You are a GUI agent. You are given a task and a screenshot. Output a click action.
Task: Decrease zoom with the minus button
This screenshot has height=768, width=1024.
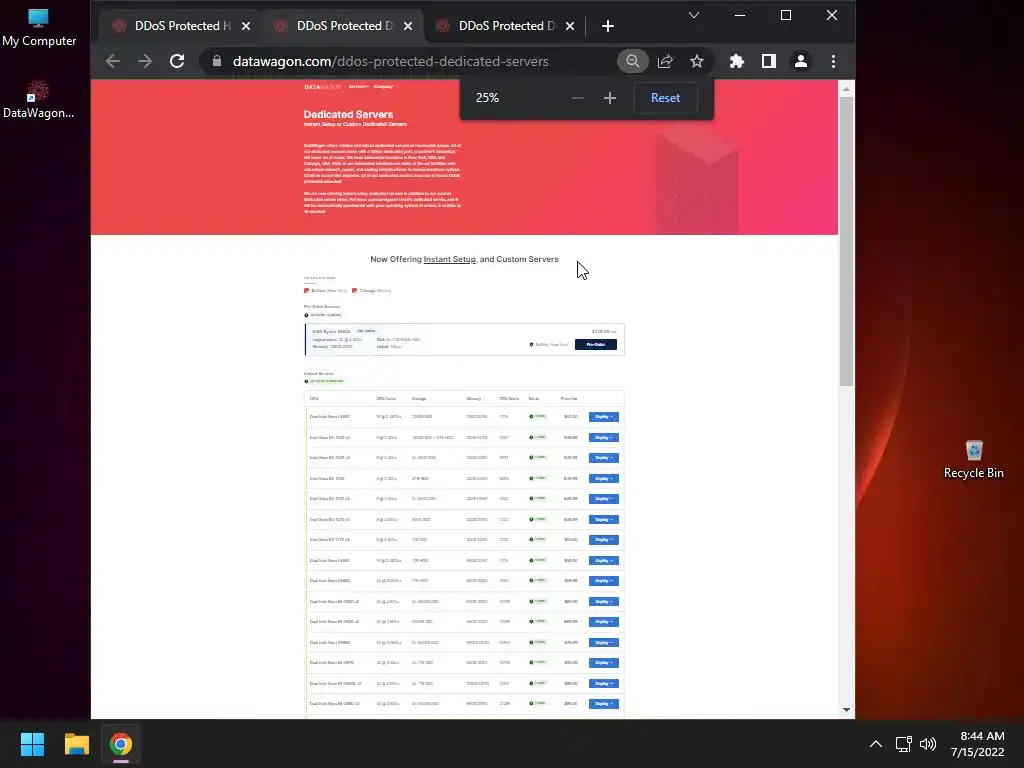[x=577, y=98]
